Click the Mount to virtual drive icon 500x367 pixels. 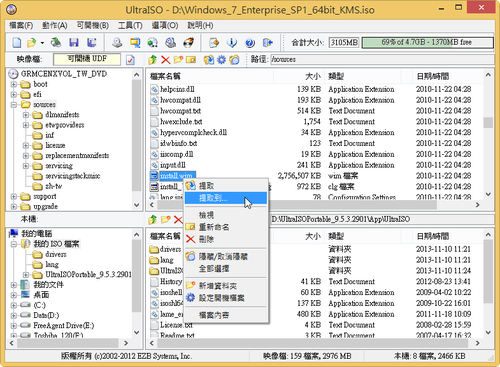pos(171,42)
